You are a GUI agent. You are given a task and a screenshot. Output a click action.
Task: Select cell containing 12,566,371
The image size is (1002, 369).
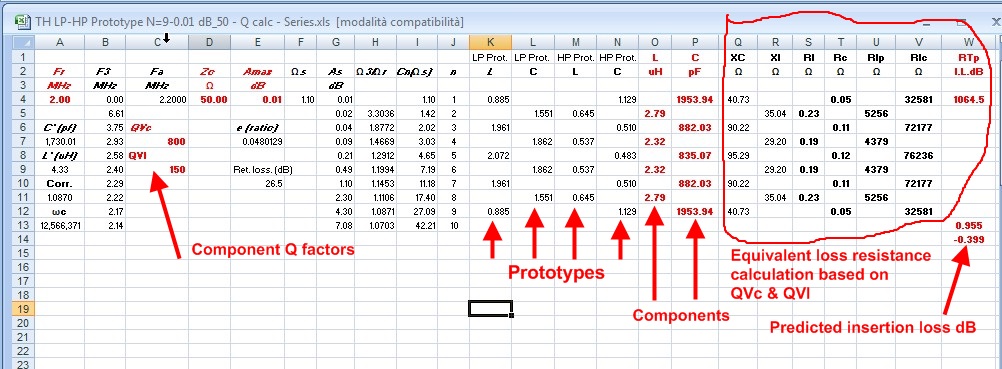click(59, 225)
